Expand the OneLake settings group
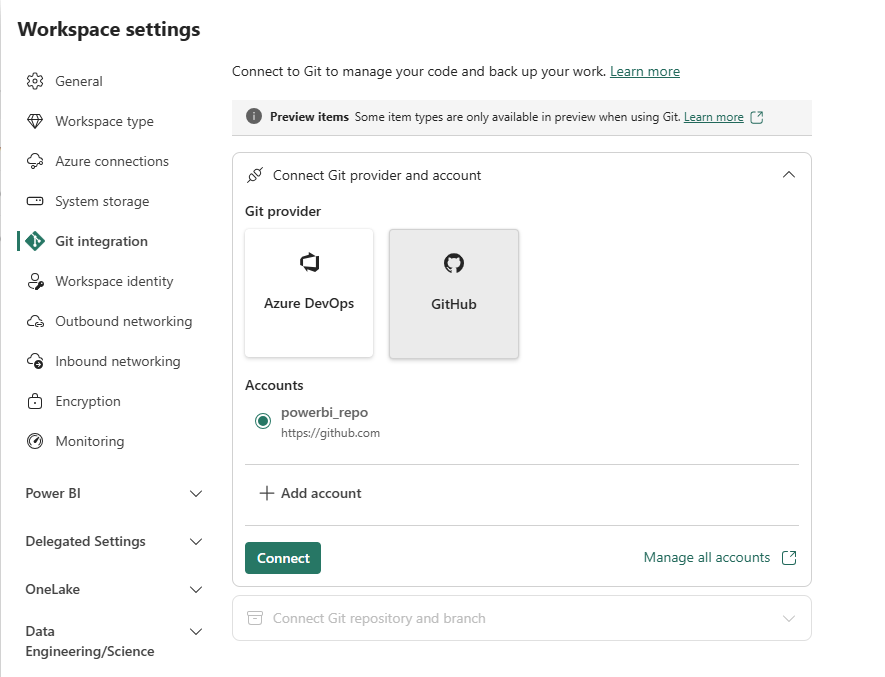The image size is (885, 677). [x=196, y=589]
